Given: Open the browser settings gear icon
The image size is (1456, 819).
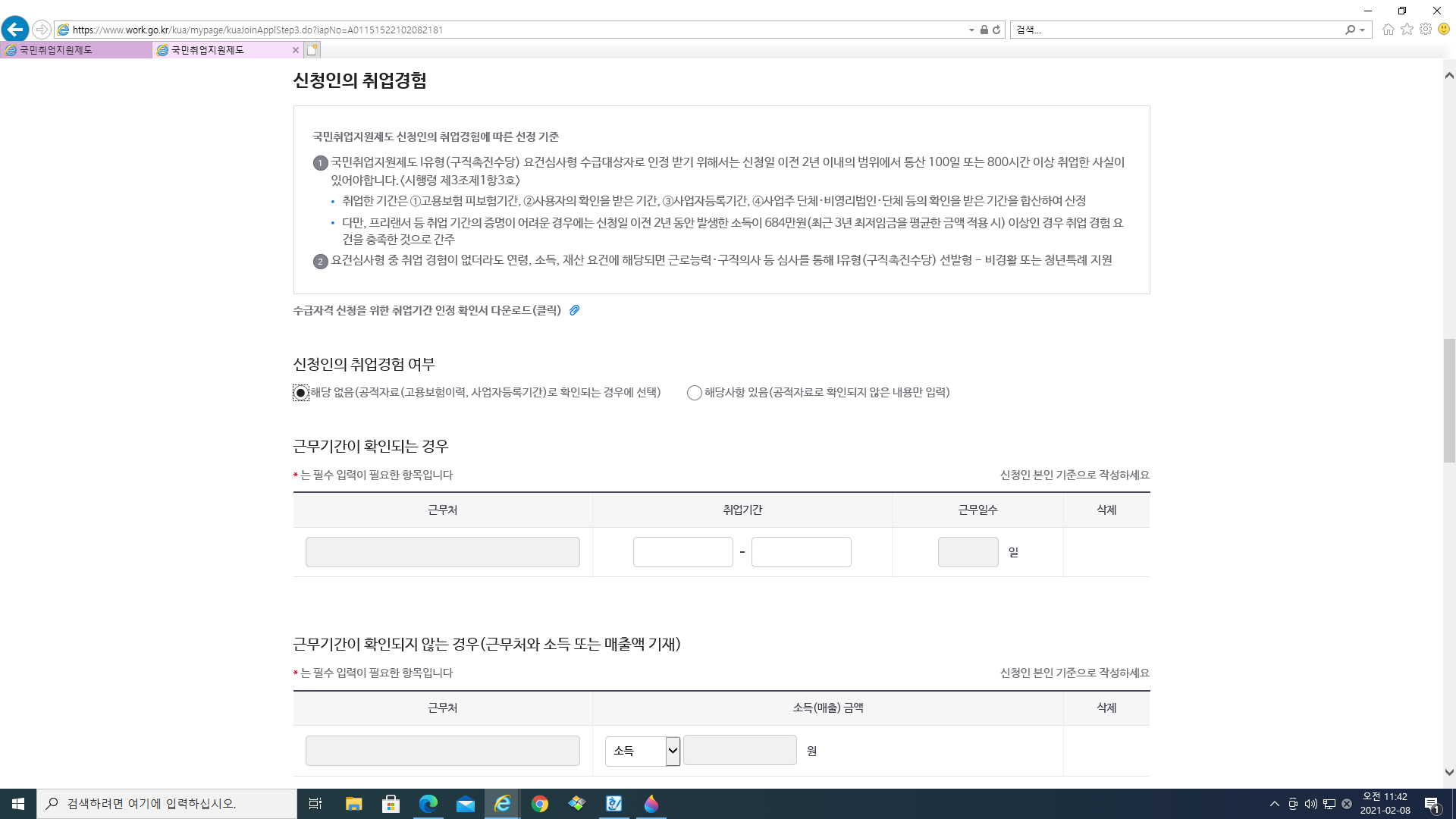Looking at the screenshot, I should 1426,30.
